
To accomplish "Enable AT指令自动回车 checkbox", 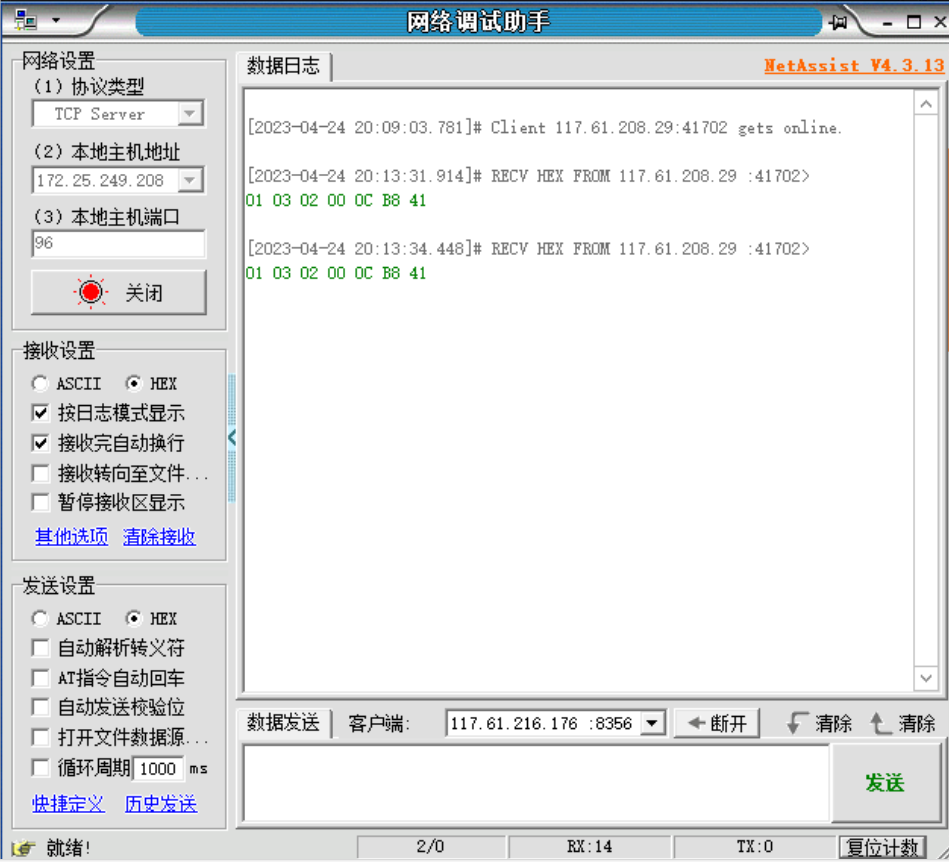I will [x=41, y=678].
